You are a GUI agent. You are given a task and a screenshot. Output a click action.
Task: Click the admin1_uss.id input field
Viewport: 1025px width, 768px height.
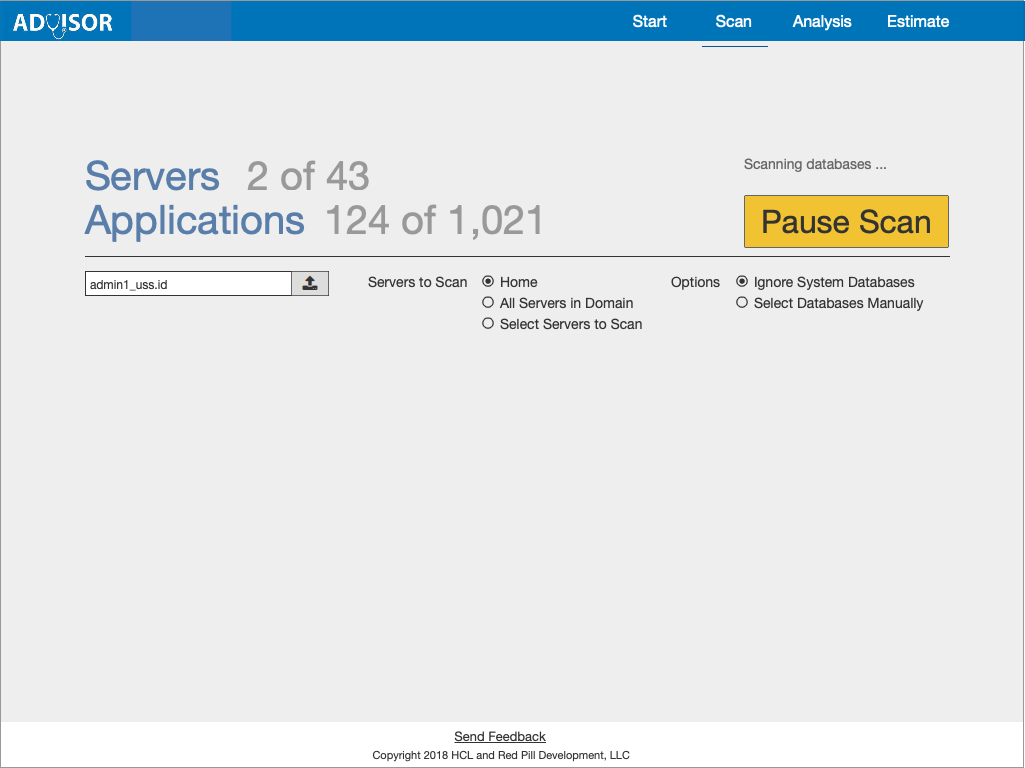click(x=188, y=284)
